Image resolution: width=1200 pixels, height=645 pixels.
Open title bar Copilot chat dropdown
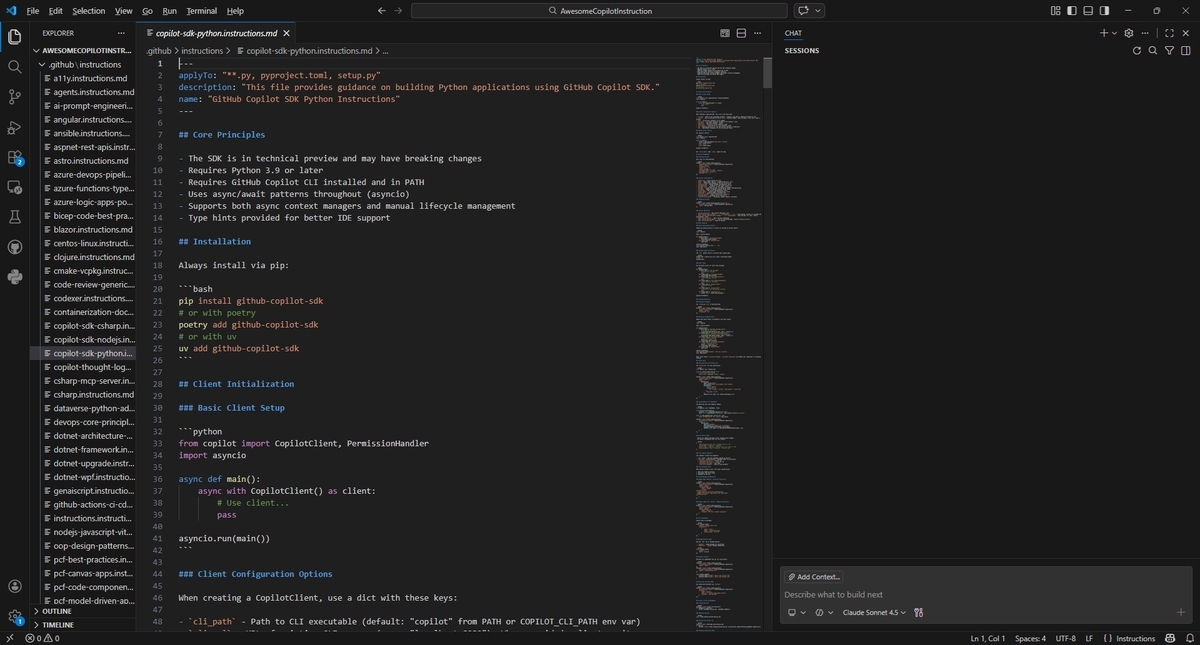point(819,10)
